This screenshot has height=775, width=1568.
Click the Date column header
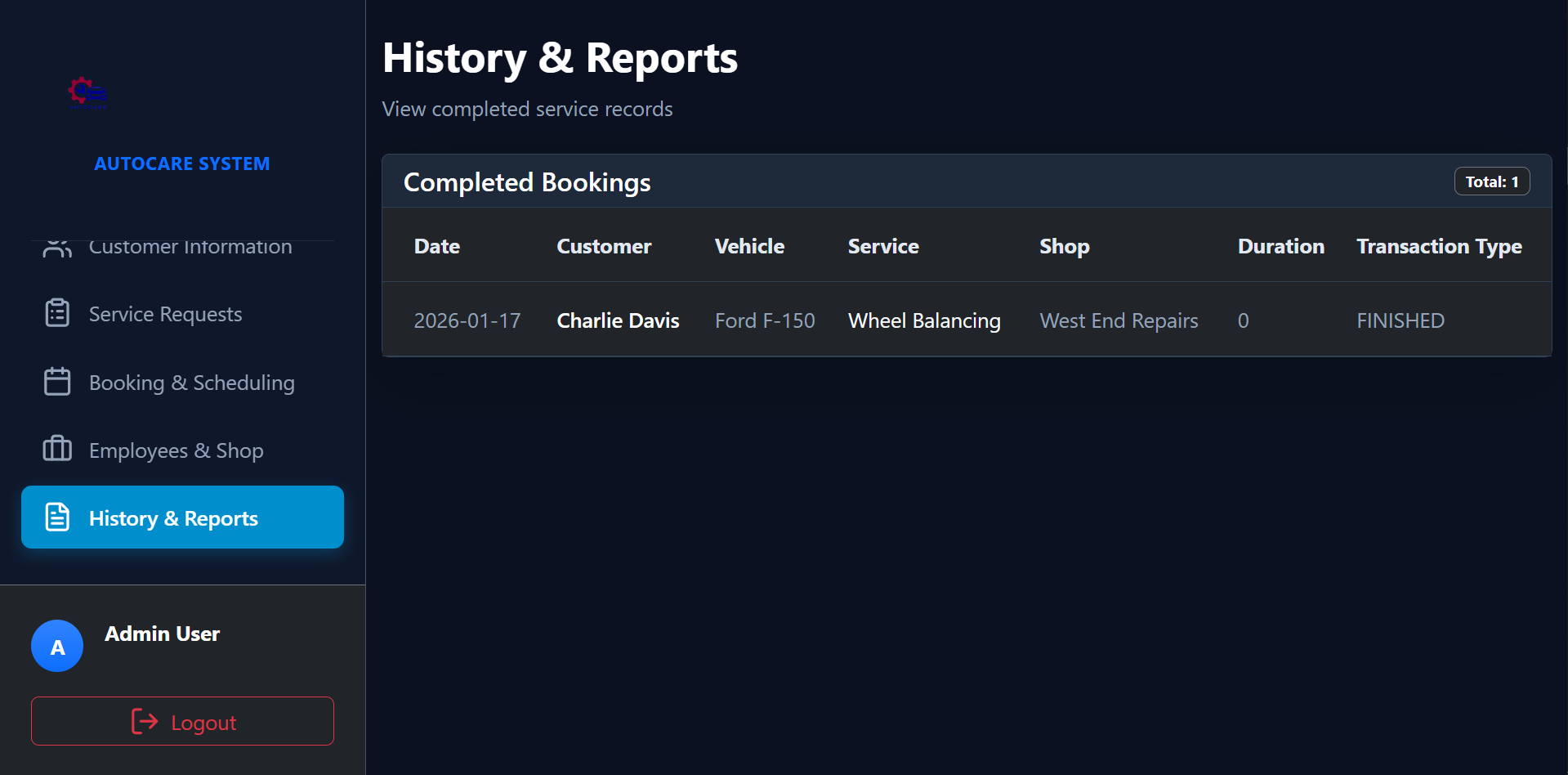[437, 246]
